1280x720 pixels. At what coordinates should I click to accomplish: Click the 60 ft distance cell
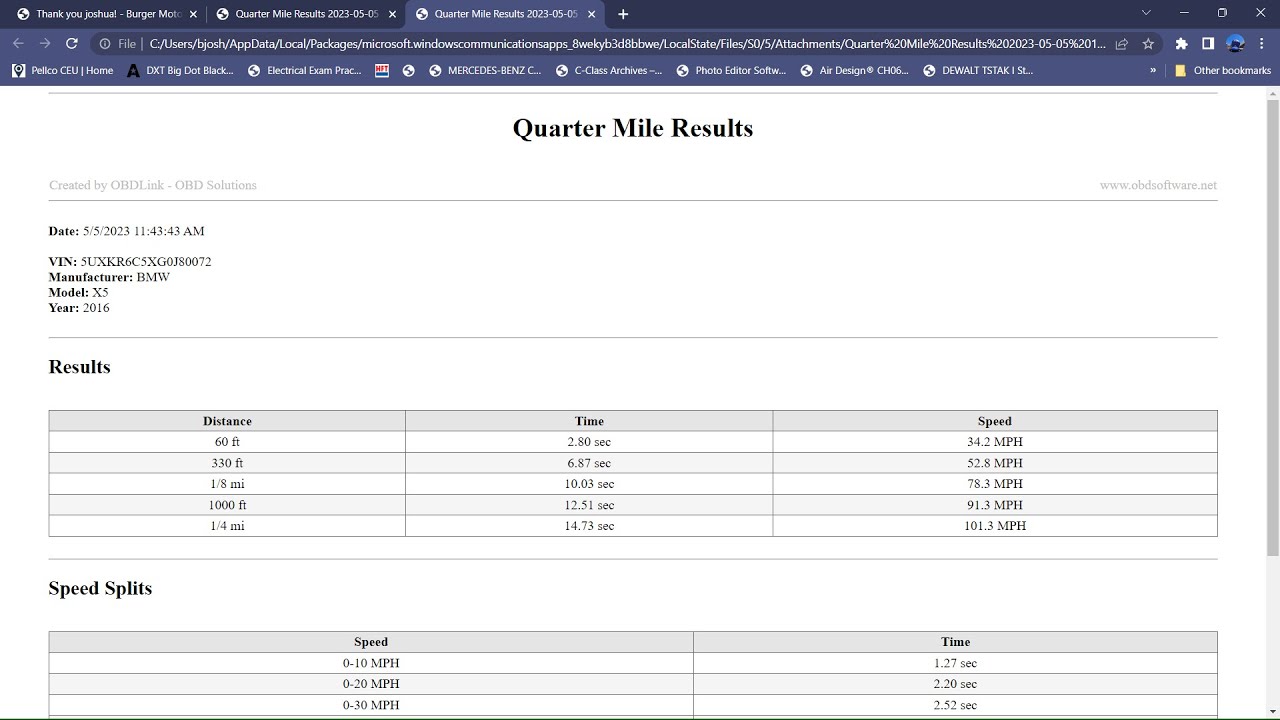[x=227, y=442]
